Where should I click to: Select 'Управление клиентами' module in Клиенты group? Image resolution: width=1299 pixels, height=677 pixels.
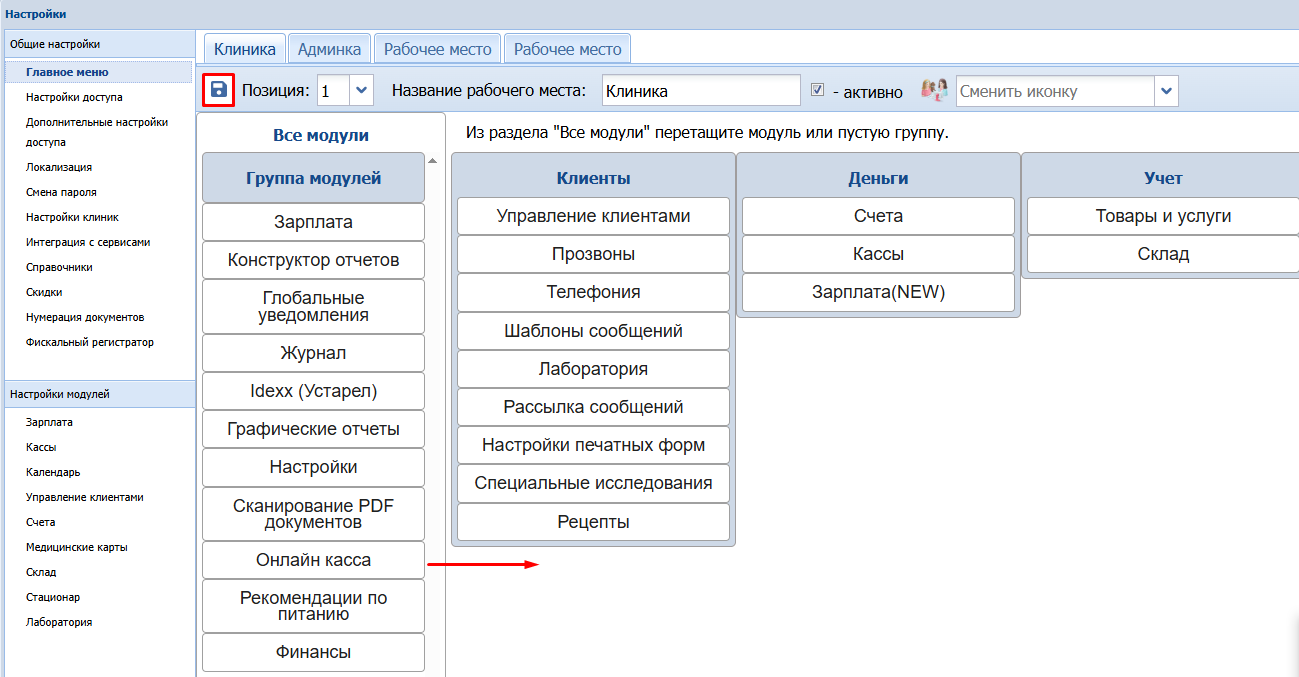point(593,216)
